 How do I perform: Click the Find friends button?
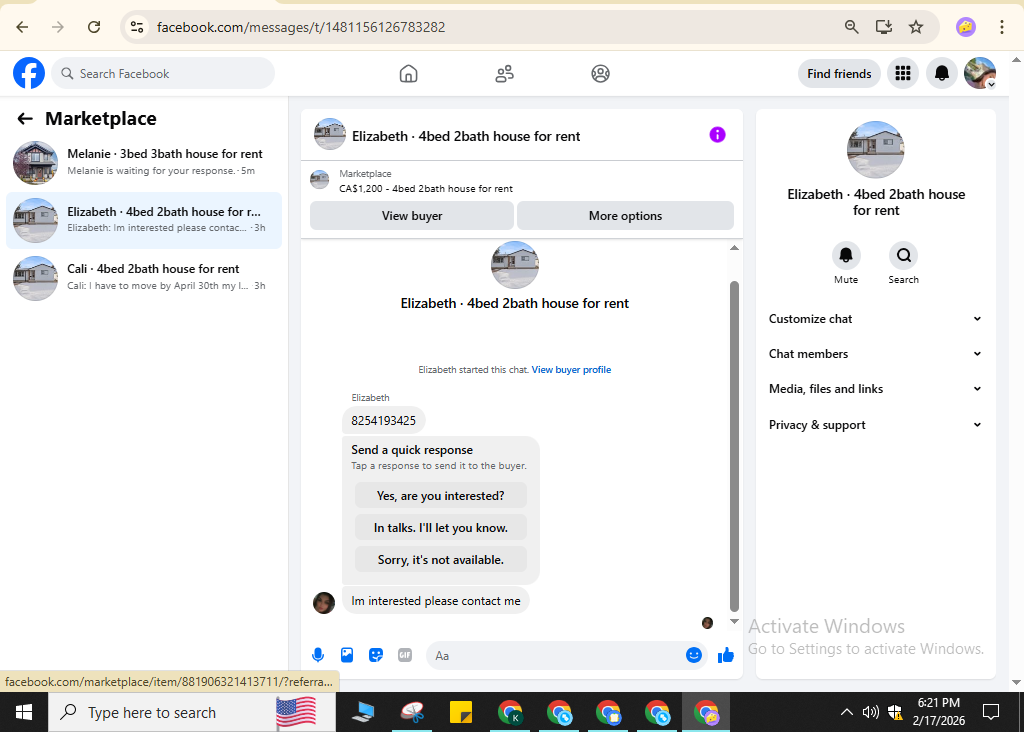tap(839, 74)
